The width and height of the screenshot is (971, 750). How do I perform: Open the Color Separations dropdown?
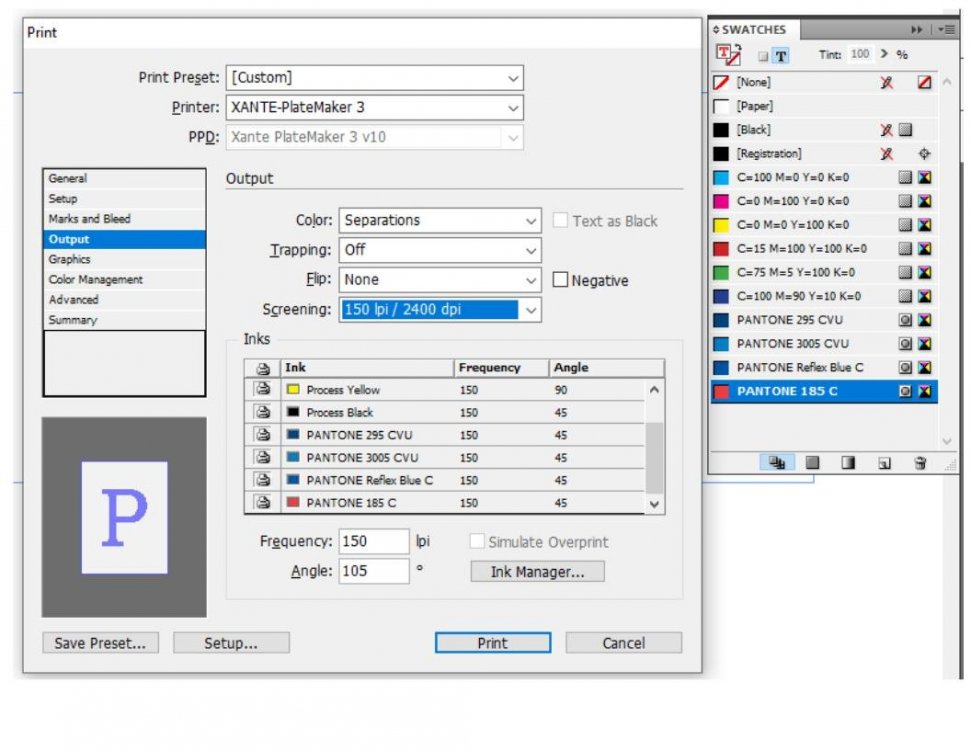(x=440, y=220)
